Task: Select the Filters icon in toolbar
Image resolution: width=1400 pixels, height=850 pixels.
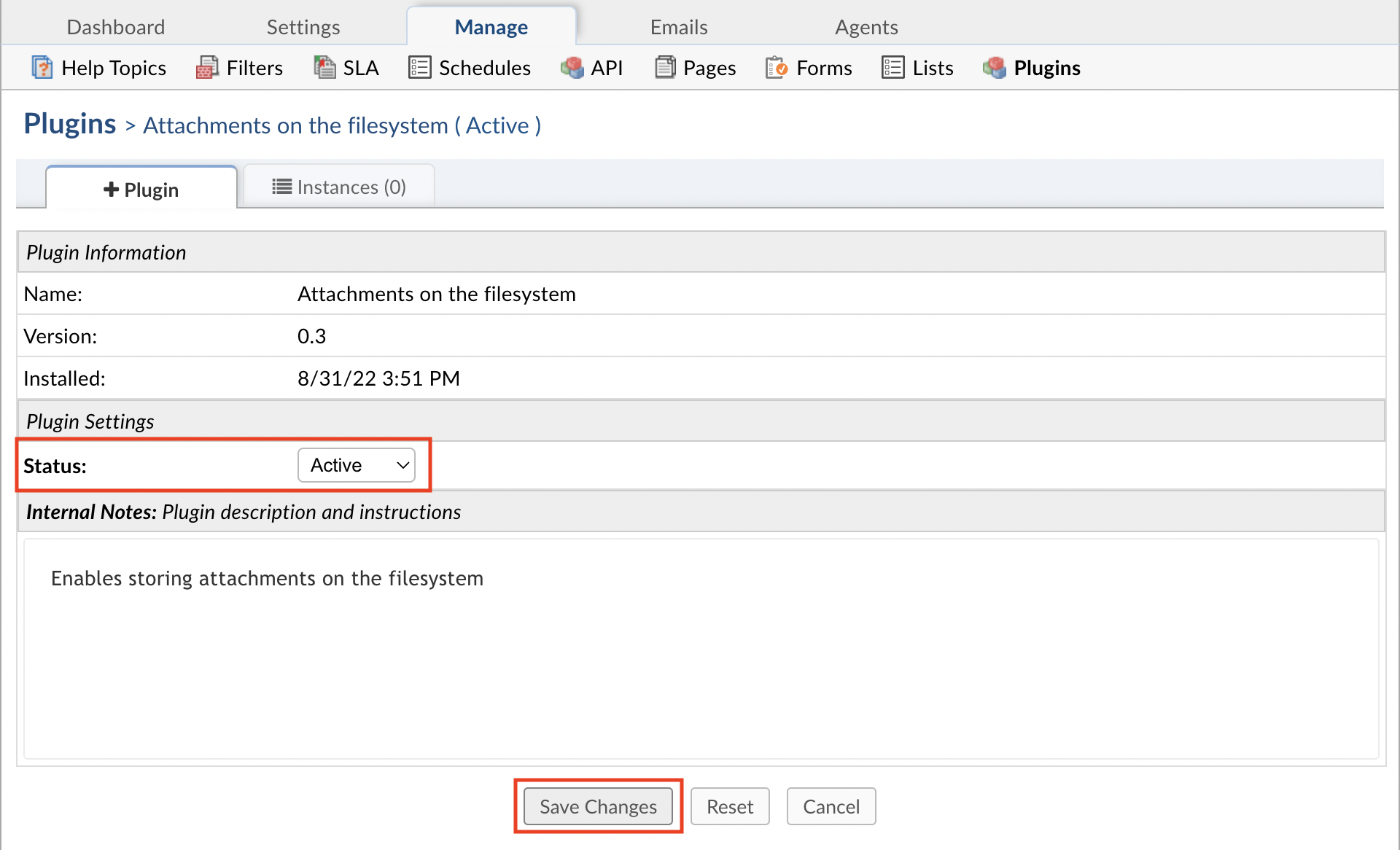Action: (x=239, y=67)
